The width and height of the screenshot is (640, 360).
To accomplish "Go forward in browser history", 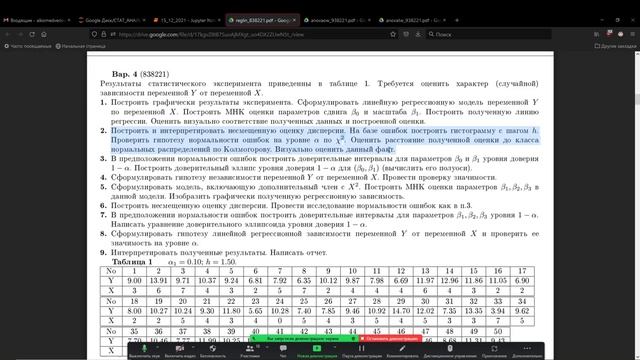I will [x=20, y=35].
